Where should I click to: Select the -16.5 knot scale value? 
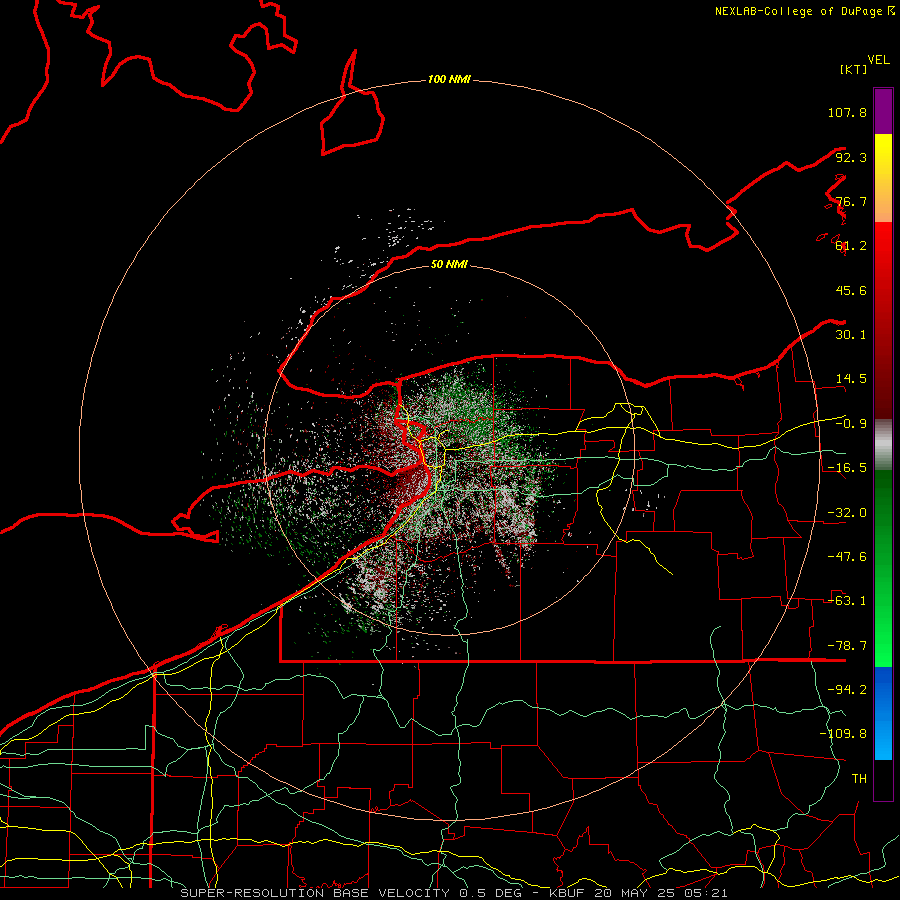[847, 468]
